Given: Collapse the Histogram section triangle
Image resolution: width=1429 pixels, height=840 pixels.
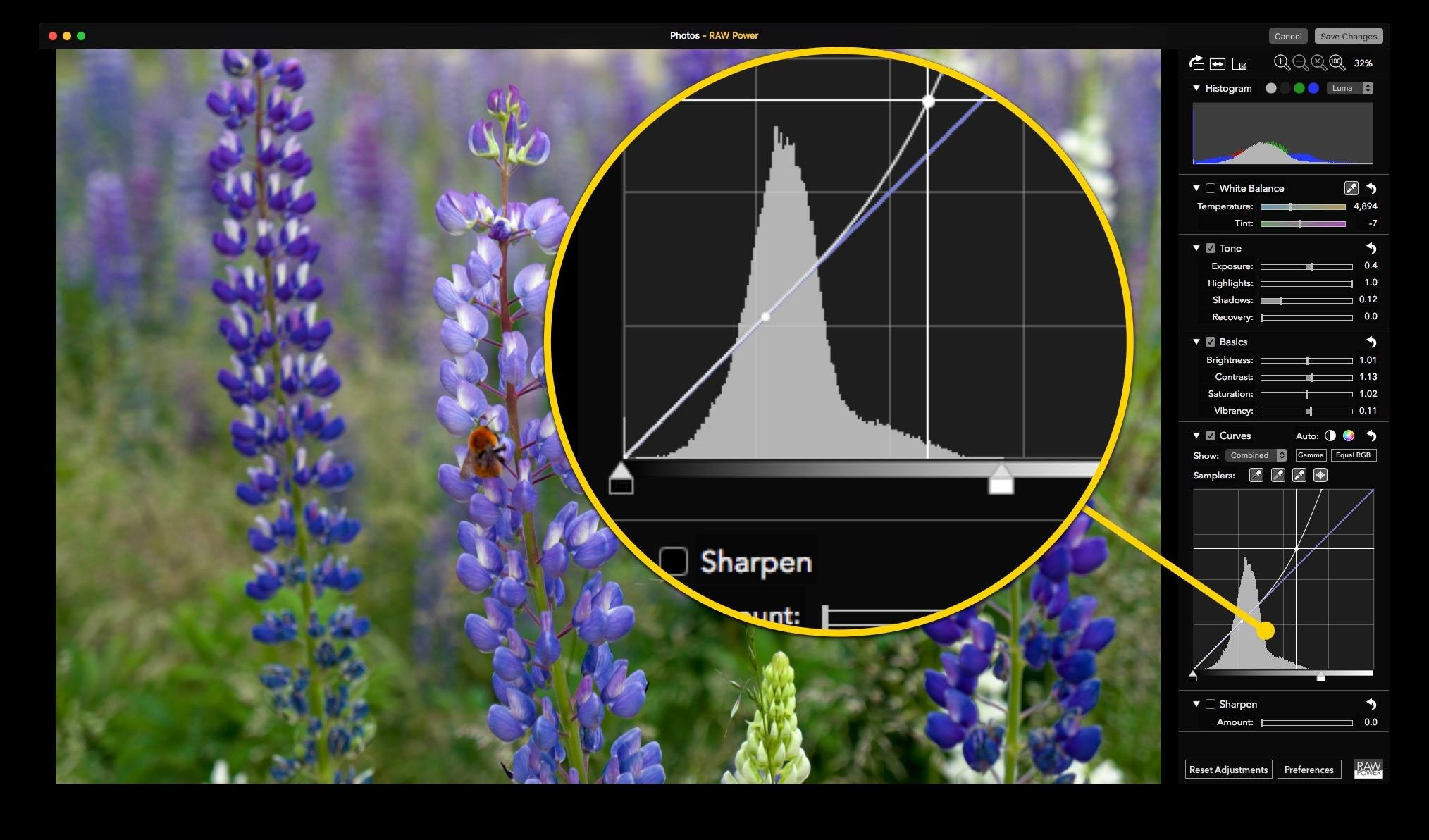Looking at the screenshot, I should [1196, 88].
